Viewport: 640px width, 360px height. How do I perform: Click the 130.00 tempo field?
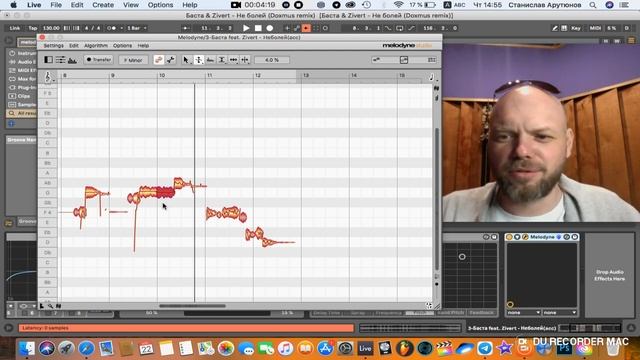51,28
